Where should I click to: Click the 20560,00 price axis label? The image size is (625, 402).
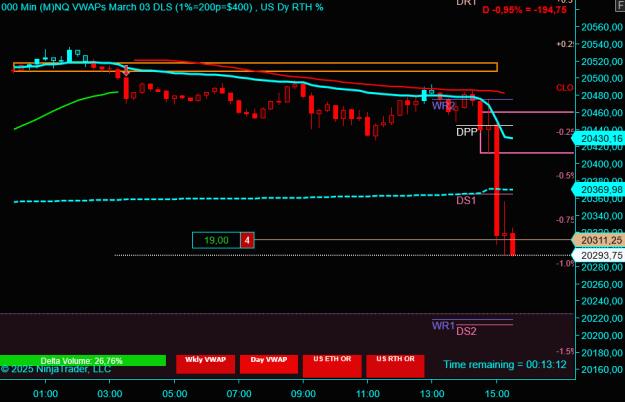pyautogui.click(x=602, y=27)
